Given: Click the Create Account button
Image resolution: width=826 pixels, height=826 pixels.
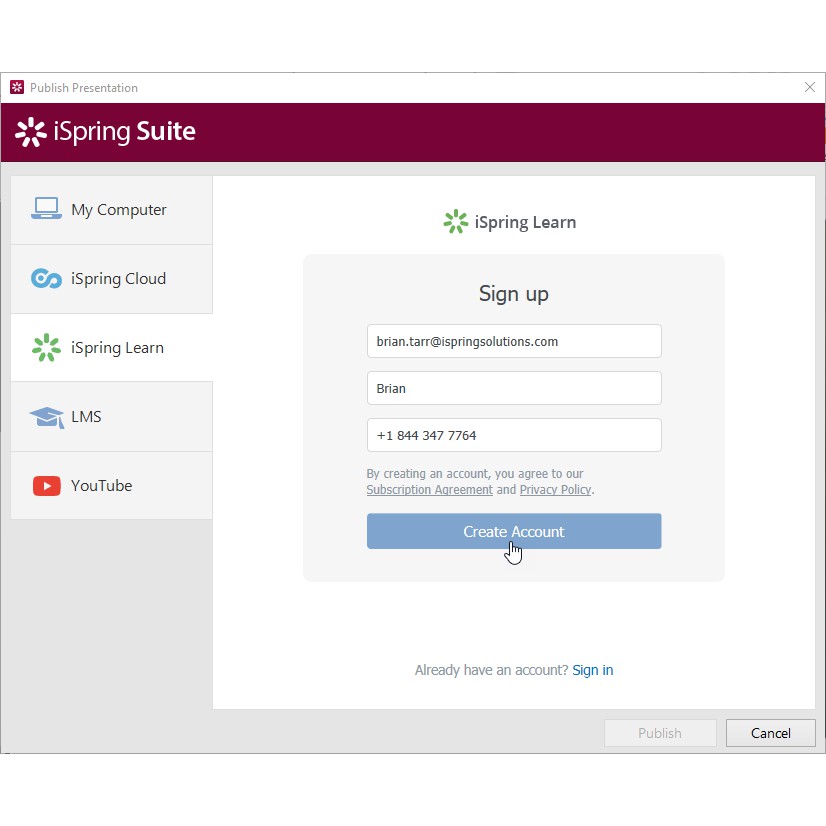Looking at the screenshot, I should click(x=514, y=531).
